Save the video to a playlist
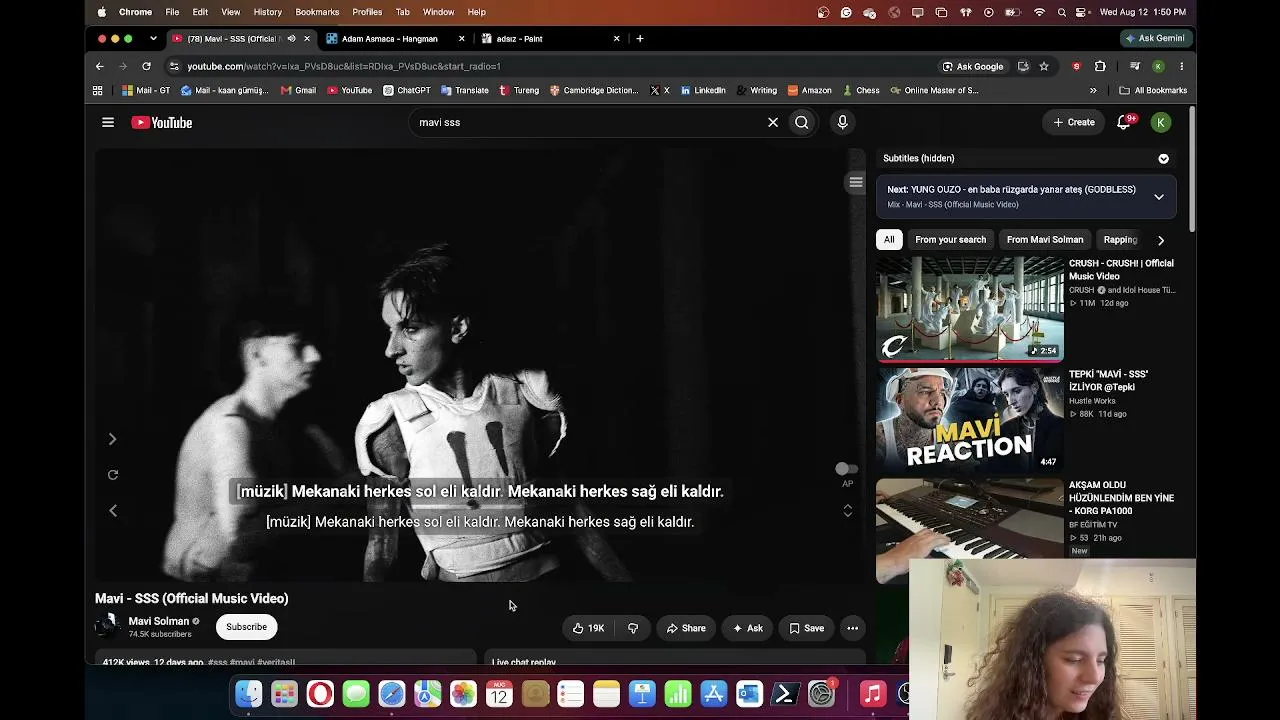Viewport: 1280px width, 720px height. pos(806,628)
